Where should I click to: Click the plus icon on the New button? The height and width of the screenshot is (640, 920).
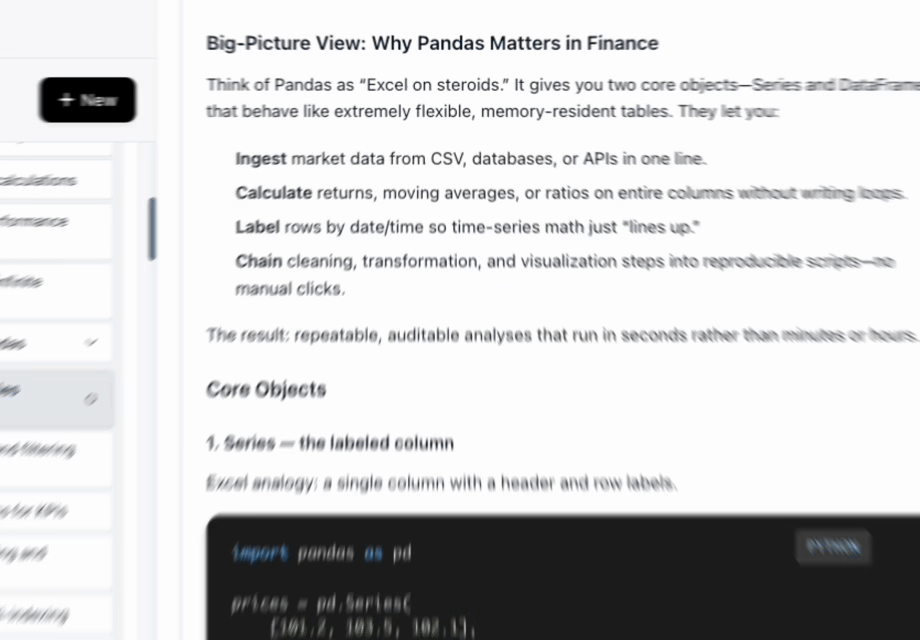(x=67, y=100)
